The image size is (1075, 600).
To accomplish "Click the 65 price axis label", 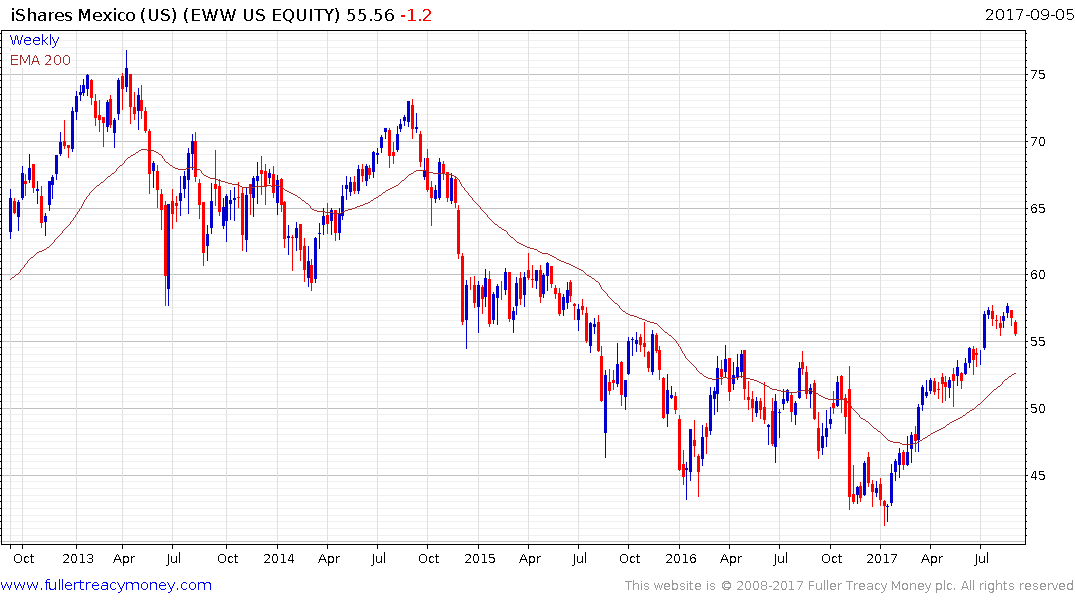I will pyautogui.click(x=1038, y=208).
